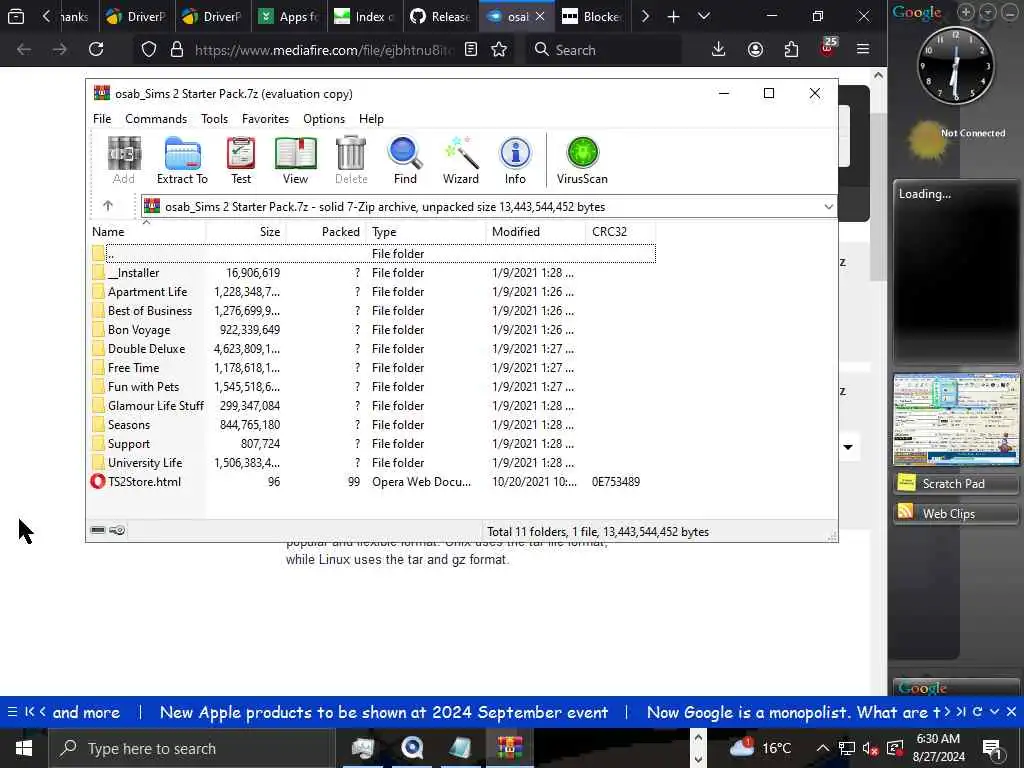Click the sidebar screenshot thumbnail
Image resolution: width=1024 pixels, height=768 pixels.
(x=955, y=419)
